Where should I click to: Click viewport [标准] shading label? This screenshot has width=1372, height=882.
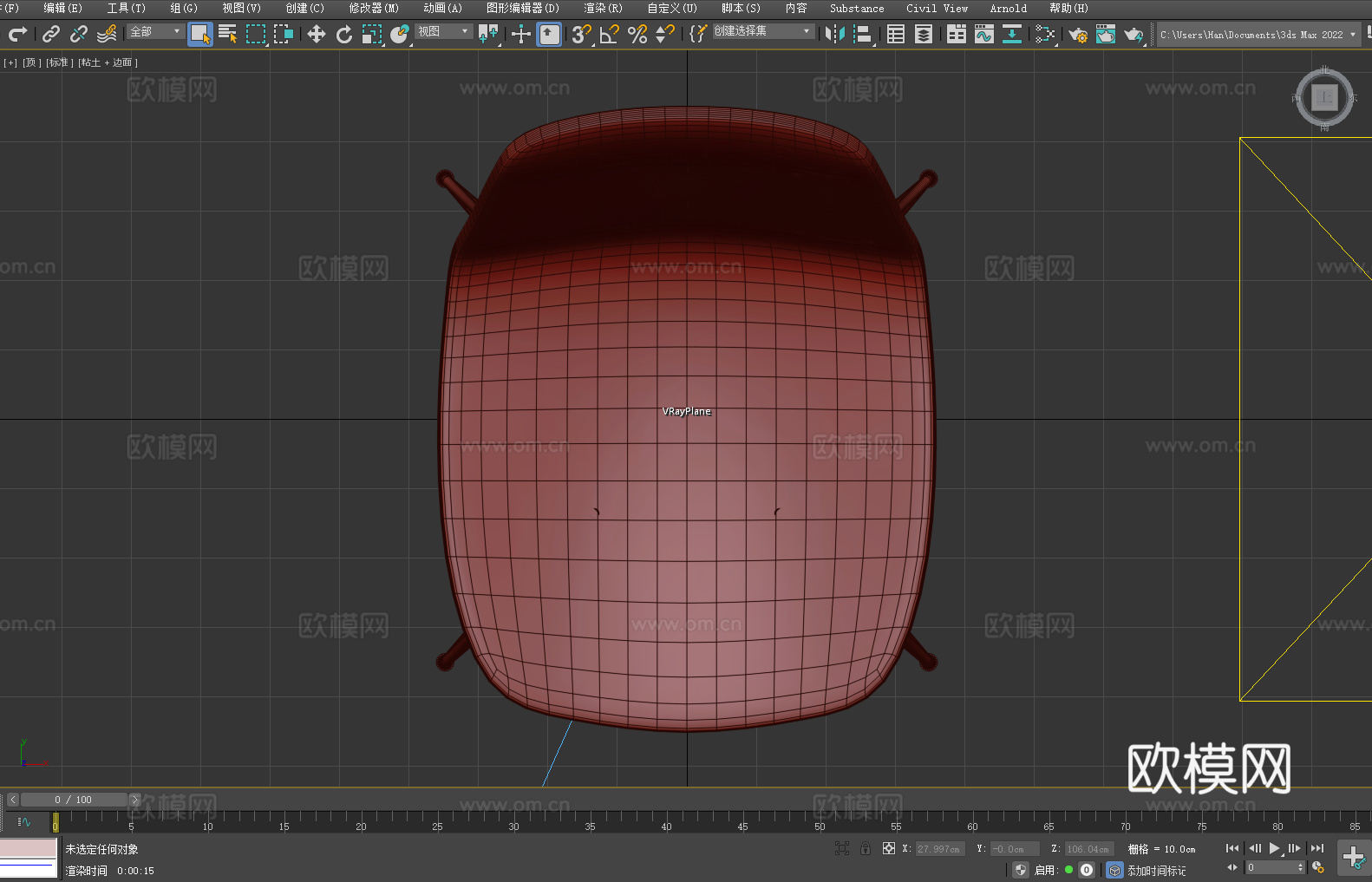click(x=59, y=62)
